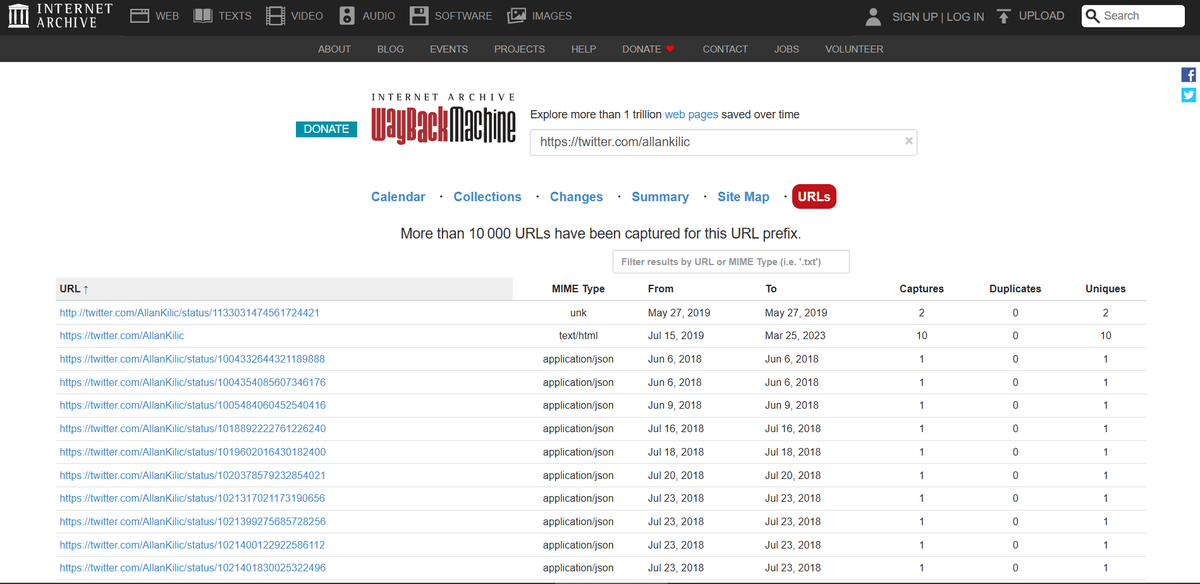Image resolution: width=1200 pixels, height=584 pixels.
Task: Open the Software floppy disk icon
Action: point(419,16)
